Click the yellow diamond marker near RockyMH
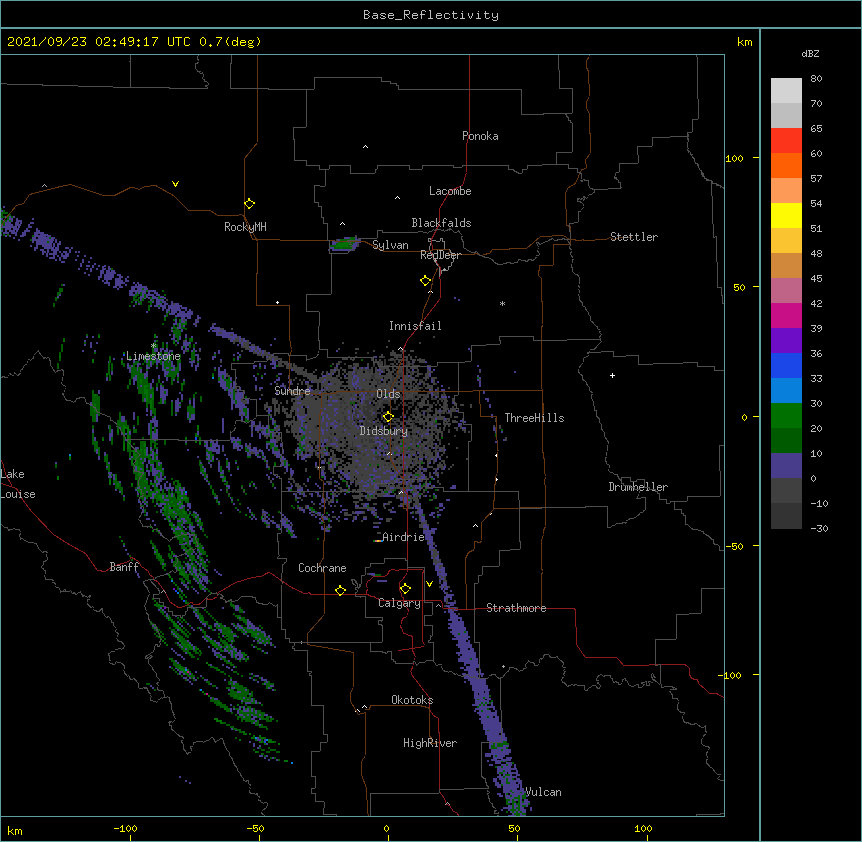This screenshot has width=862, height=842. [249, 203]
